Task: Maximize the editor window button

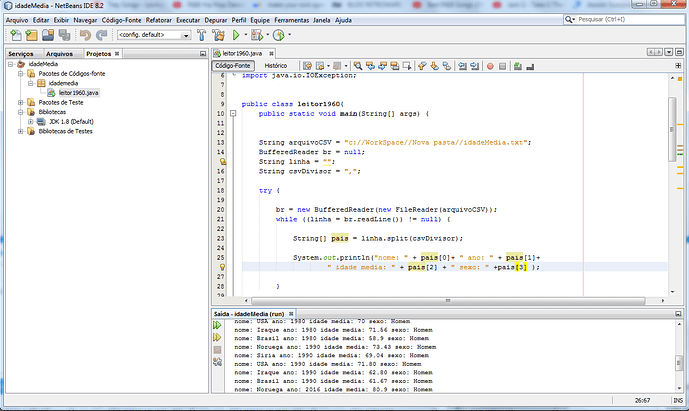Action: (679, 52)
